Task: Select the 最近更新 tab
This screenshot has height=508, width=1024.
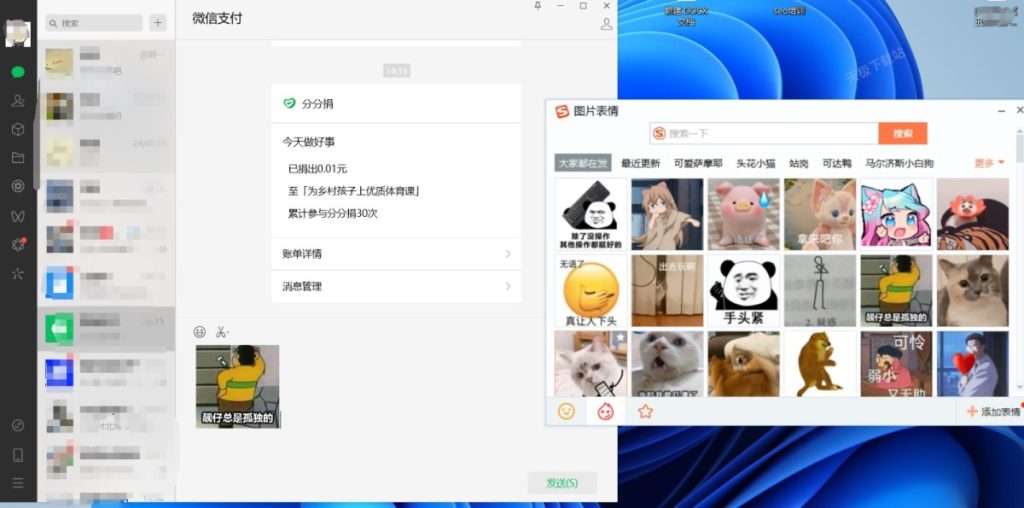Action: tap(641, 163)
